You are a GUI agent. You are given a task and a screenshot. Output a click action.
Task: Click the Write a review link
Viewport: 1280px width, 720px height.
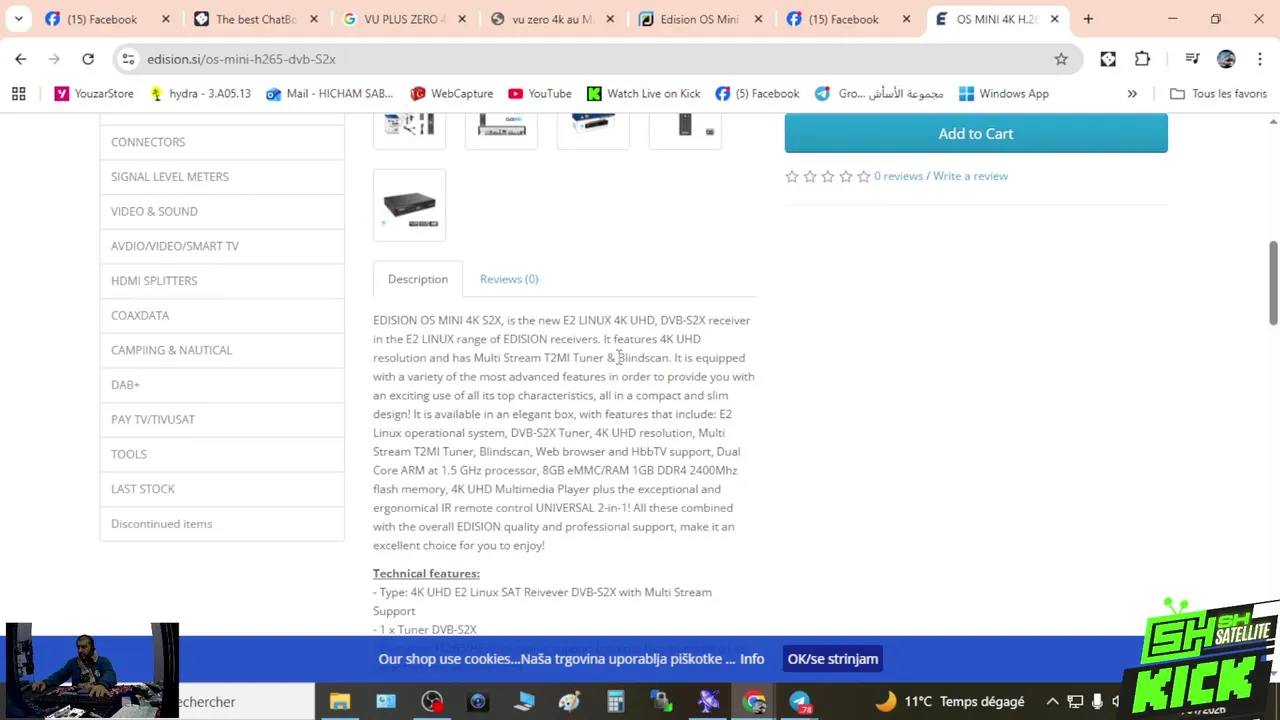tap(970, 176)
